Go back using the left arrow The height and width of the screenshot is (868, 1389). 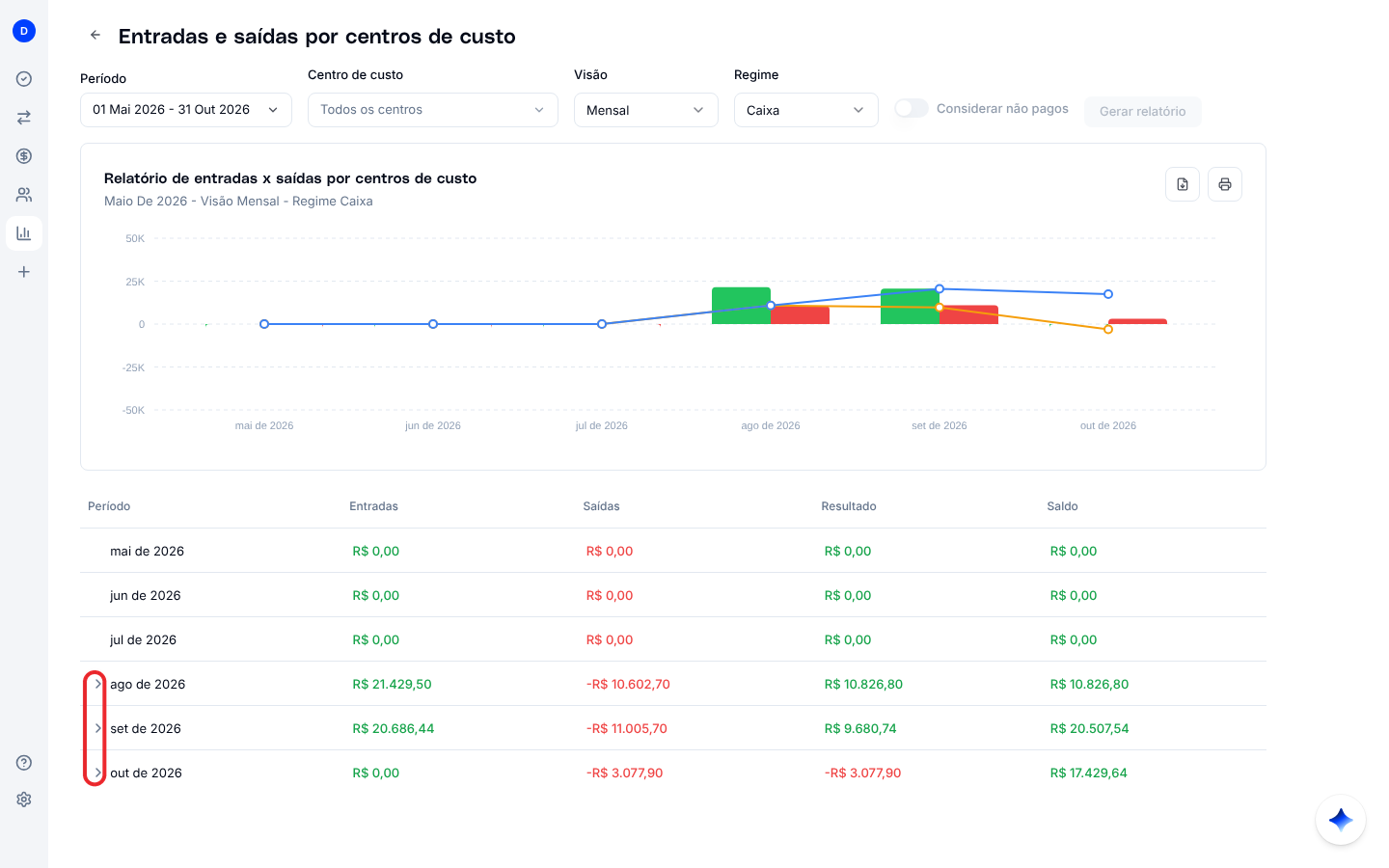[x=95, y=36]
